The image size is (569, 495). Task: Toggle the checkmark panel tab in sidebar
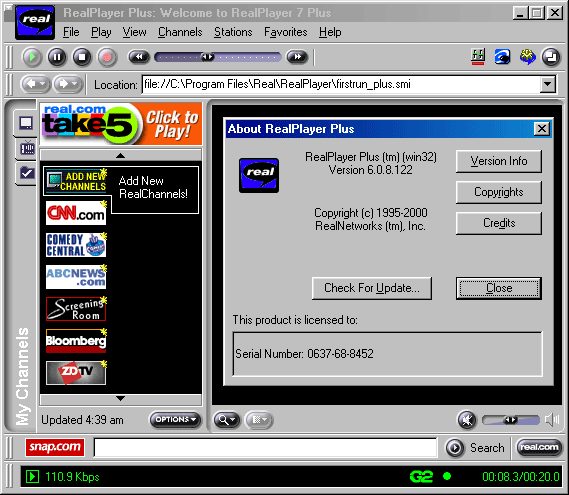[x=26, y=173]
